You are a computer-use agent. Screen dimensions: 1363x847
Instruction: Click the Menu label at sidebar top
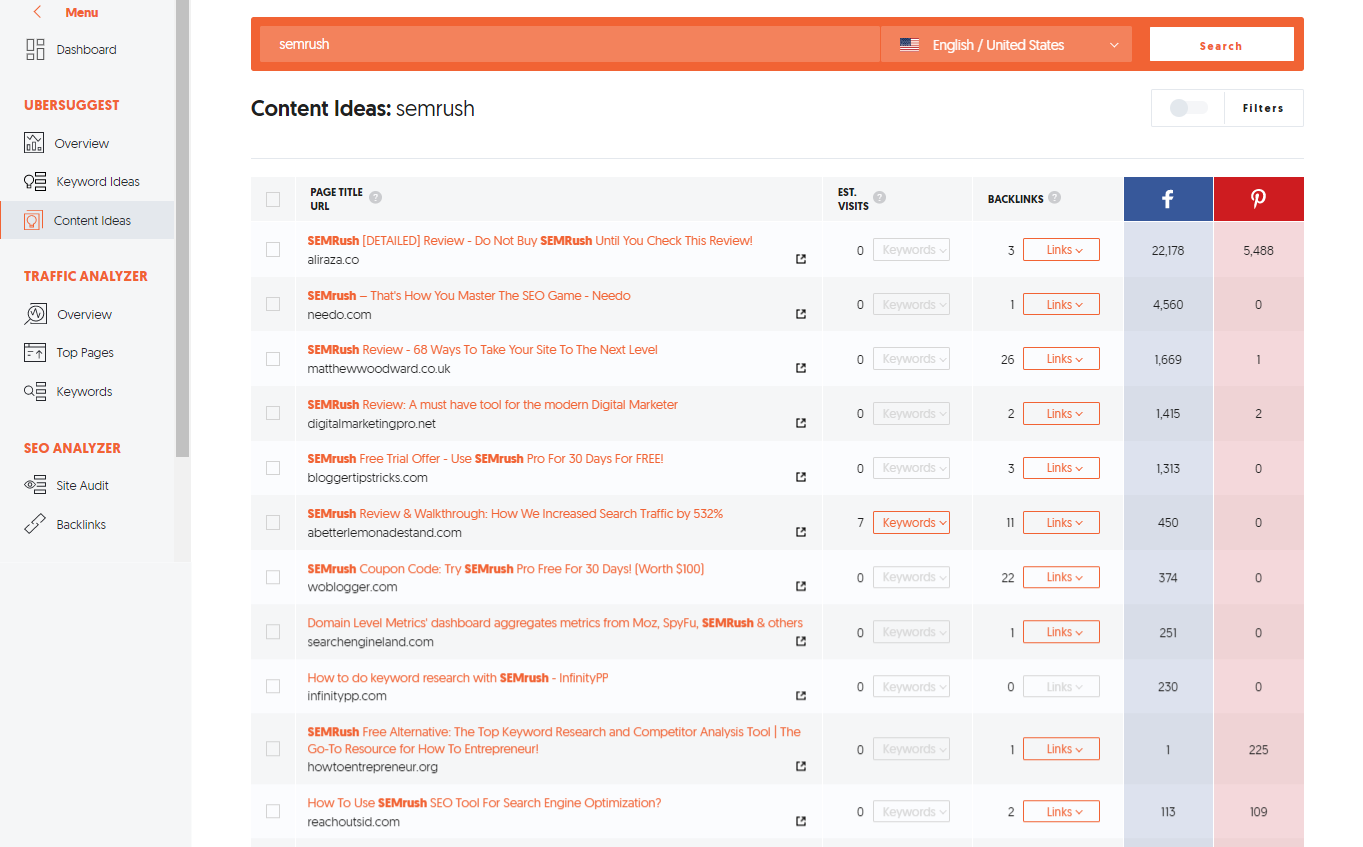pyautogui.click(x=82, y=13)
